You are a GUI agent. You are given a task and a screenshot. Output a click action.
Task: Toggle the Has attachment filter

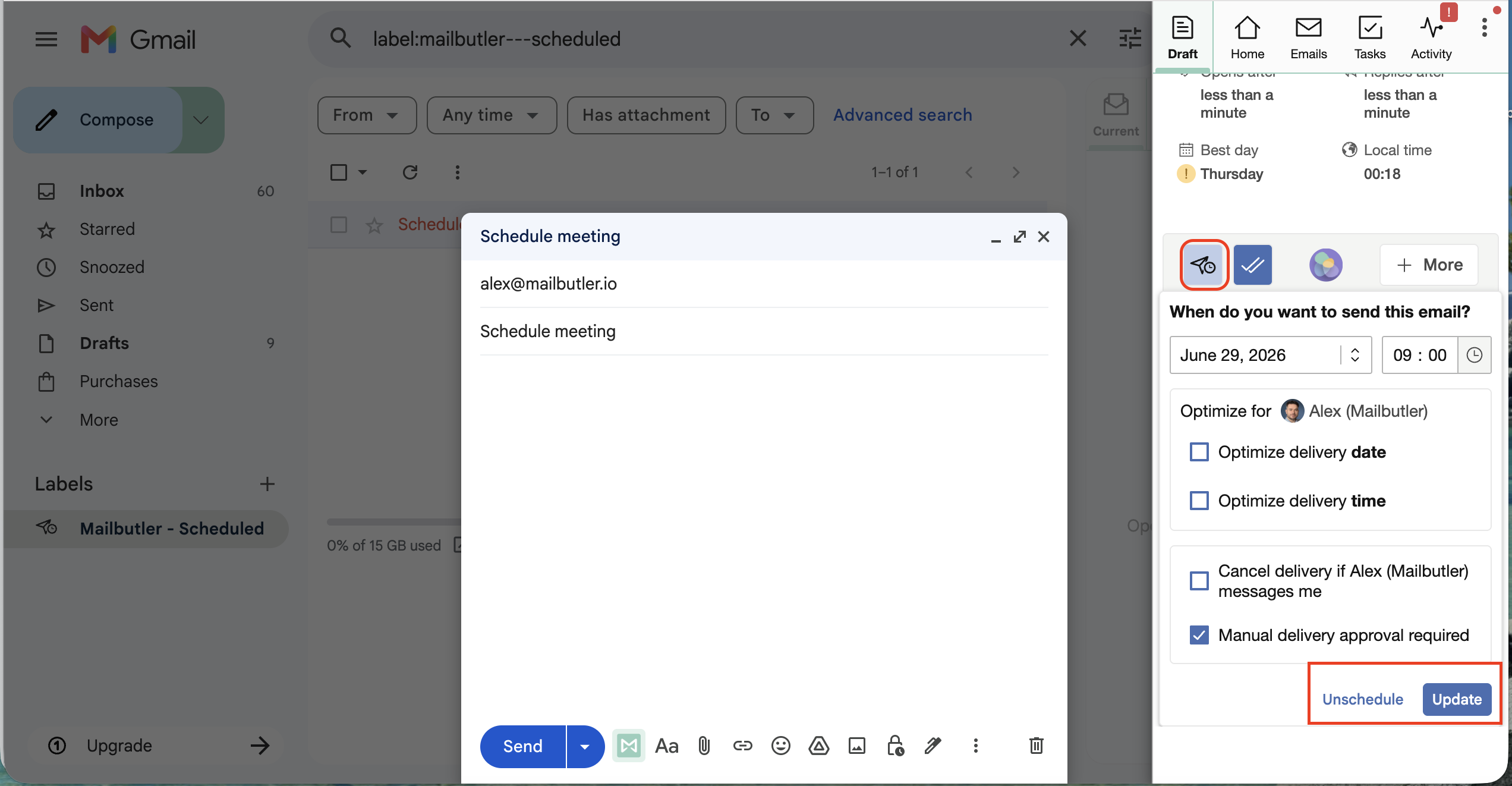tap(646, 115)
